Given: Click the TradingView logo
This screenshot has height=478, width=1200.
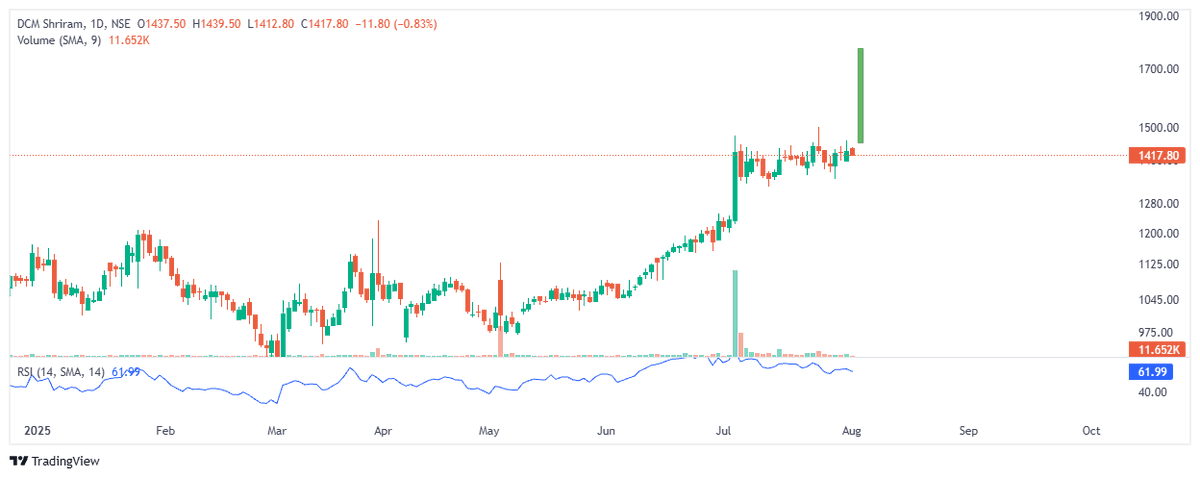Looking at the screenshot, I should tap(55, 461).
